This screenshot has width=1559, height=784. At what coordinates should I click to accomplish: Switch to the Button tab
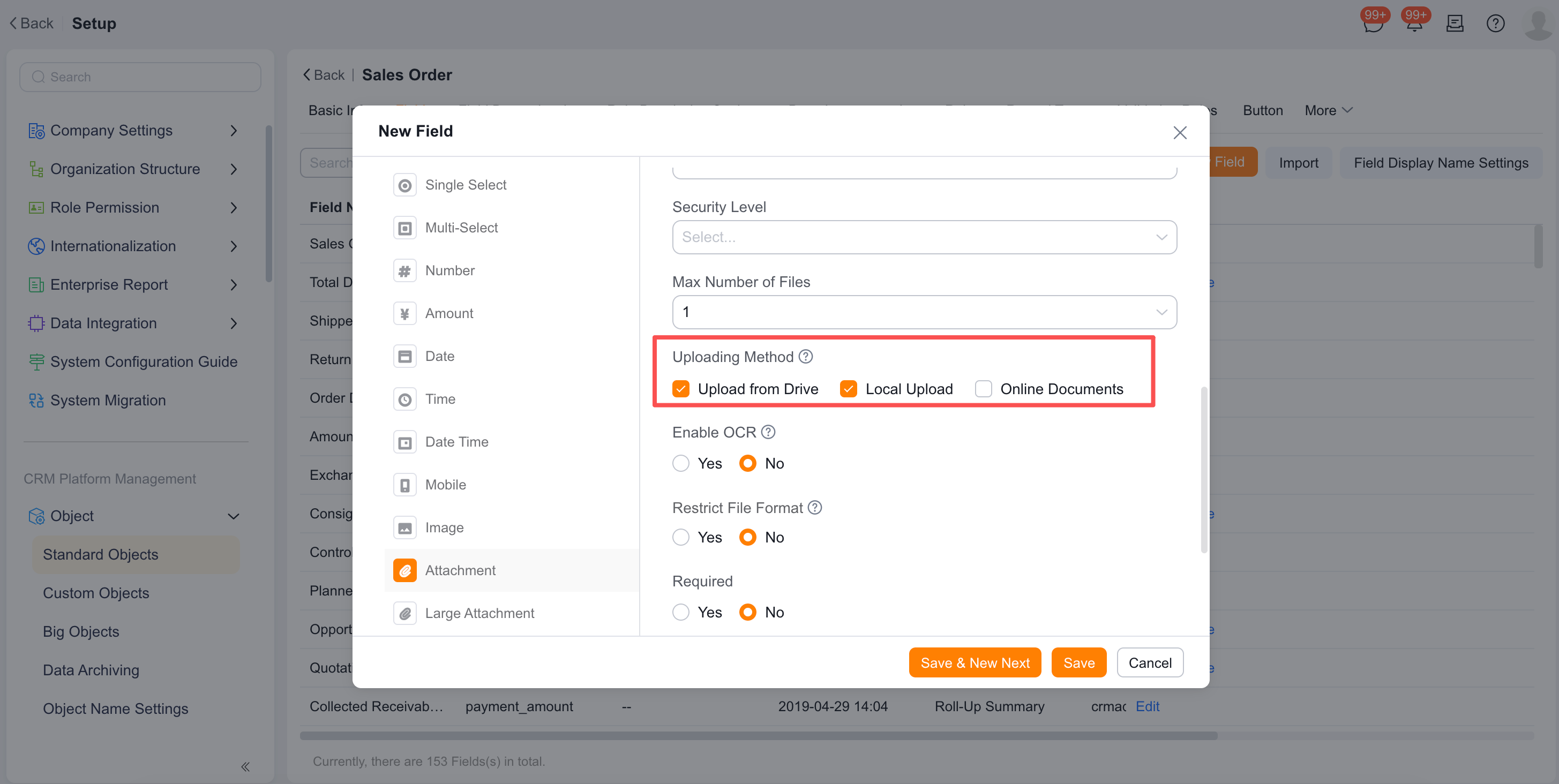click(1262, 111)
